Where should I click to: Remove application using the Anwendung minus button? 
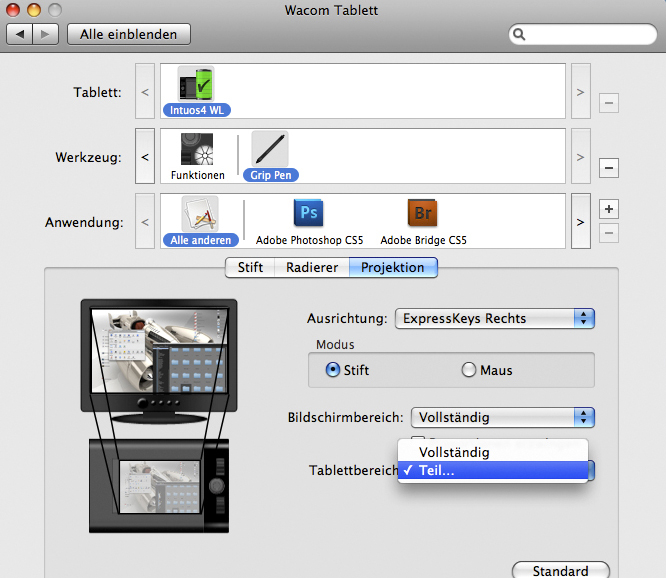click(609, 233)
